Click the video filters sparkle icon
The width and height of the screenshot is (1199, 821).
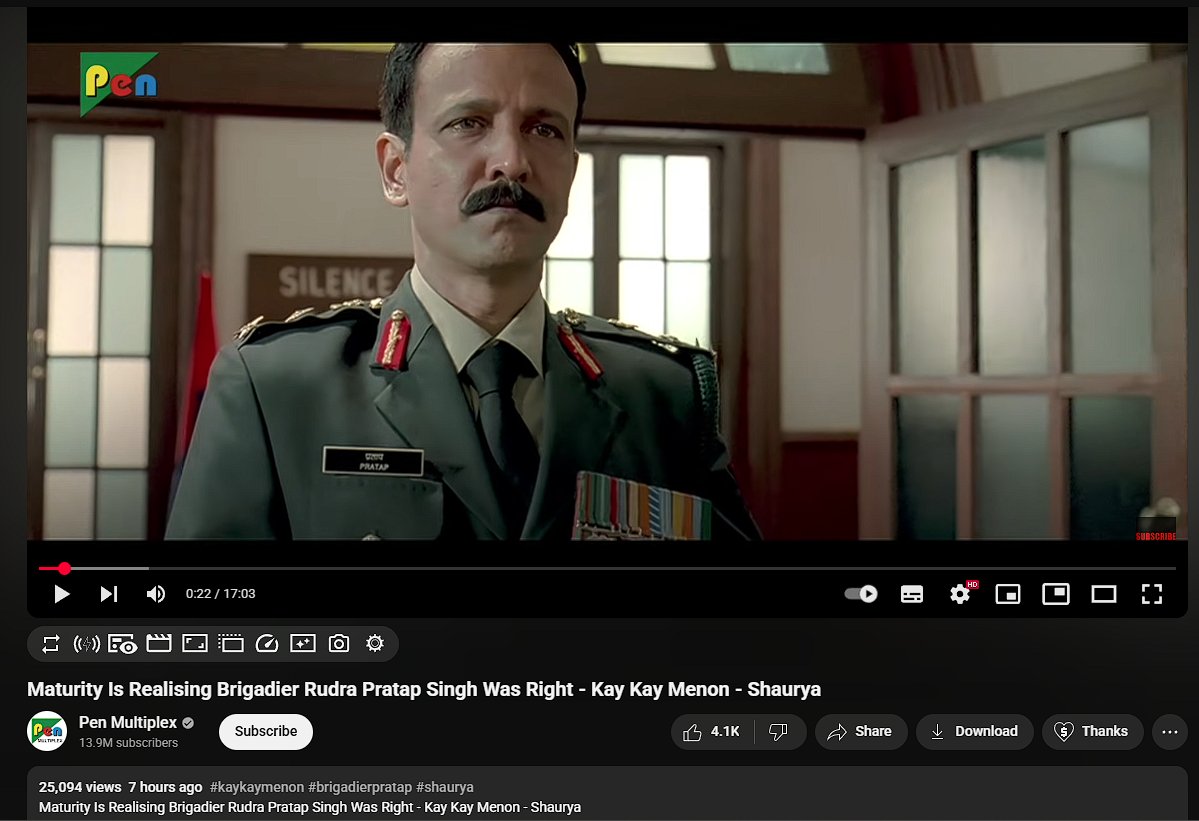(303, 644)
